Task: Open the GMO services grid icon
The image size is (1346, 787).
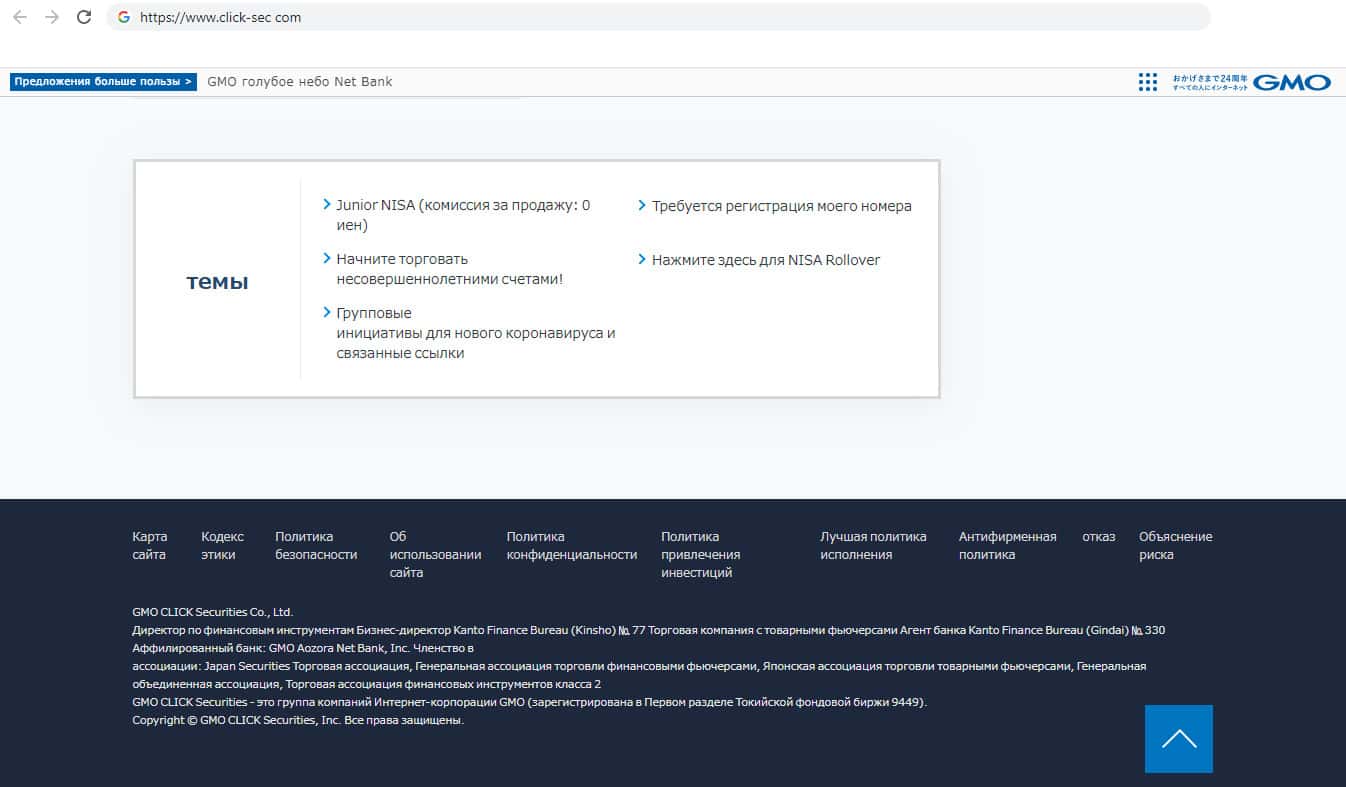Action: coord(1147,82)
